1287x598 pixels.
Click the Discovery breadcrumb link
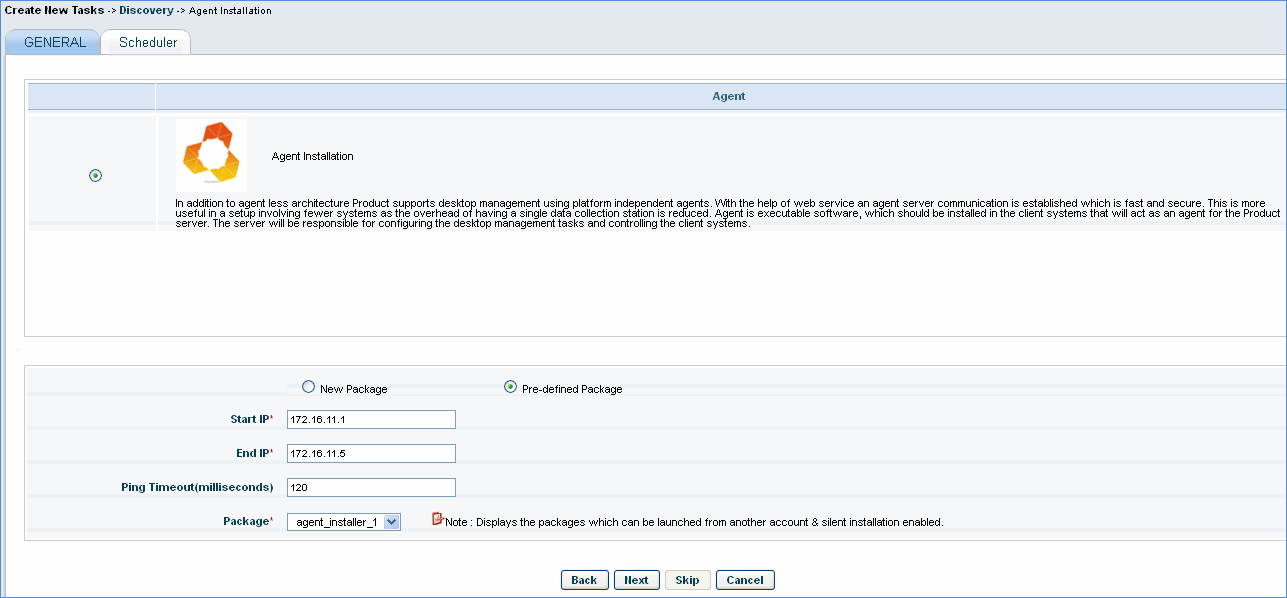146,10
